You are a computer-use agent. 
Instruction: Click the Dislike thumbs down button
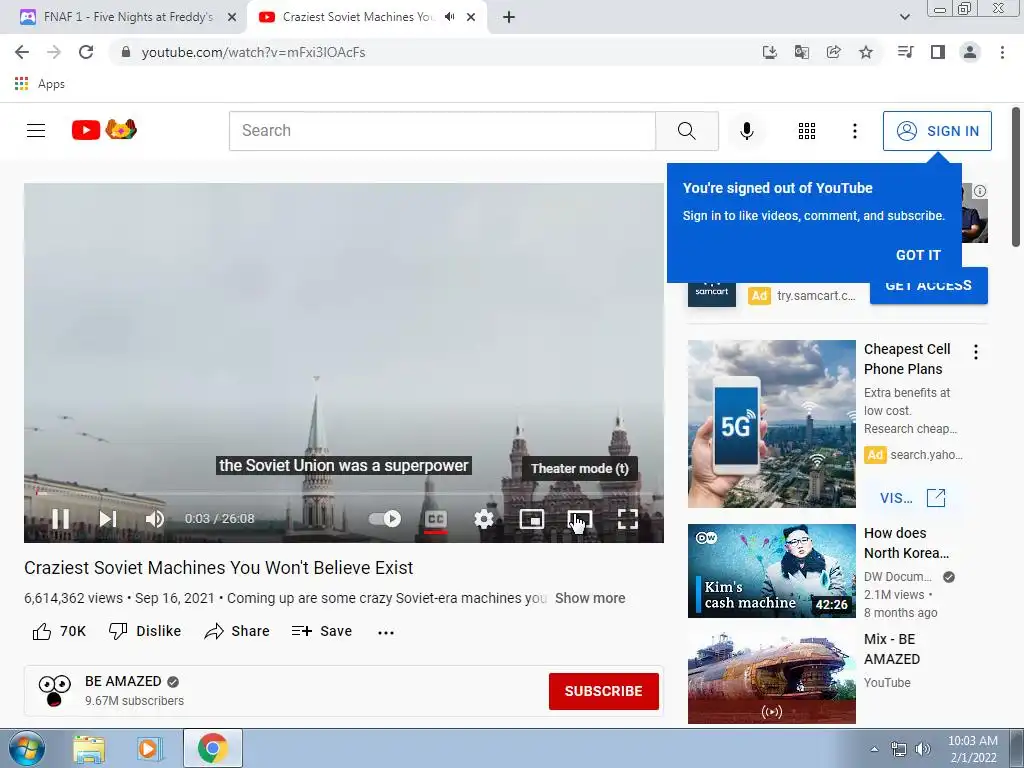pos(144,631)
